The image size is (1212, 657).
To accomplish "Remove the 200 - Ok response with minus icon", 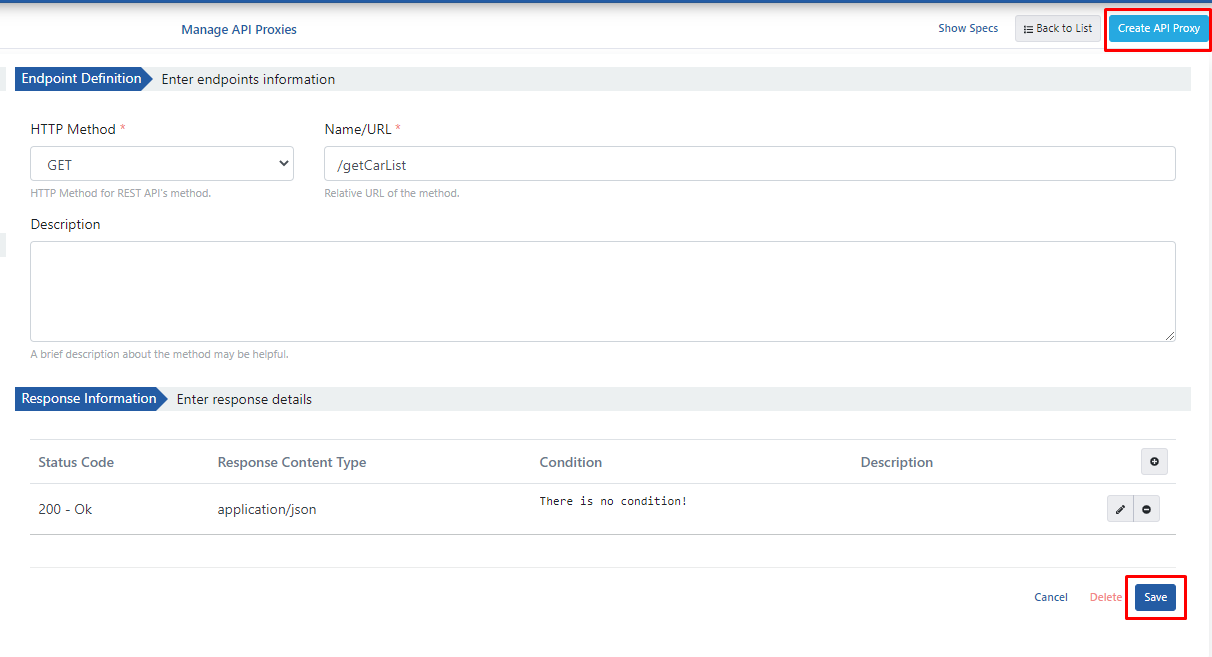I will [1146, 509].
